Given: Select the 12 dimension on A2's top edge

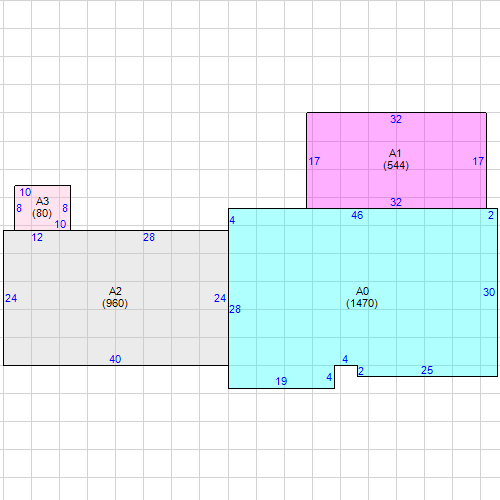Looking at the screenshot, I should pyautogui.click(x=37, y=237).
